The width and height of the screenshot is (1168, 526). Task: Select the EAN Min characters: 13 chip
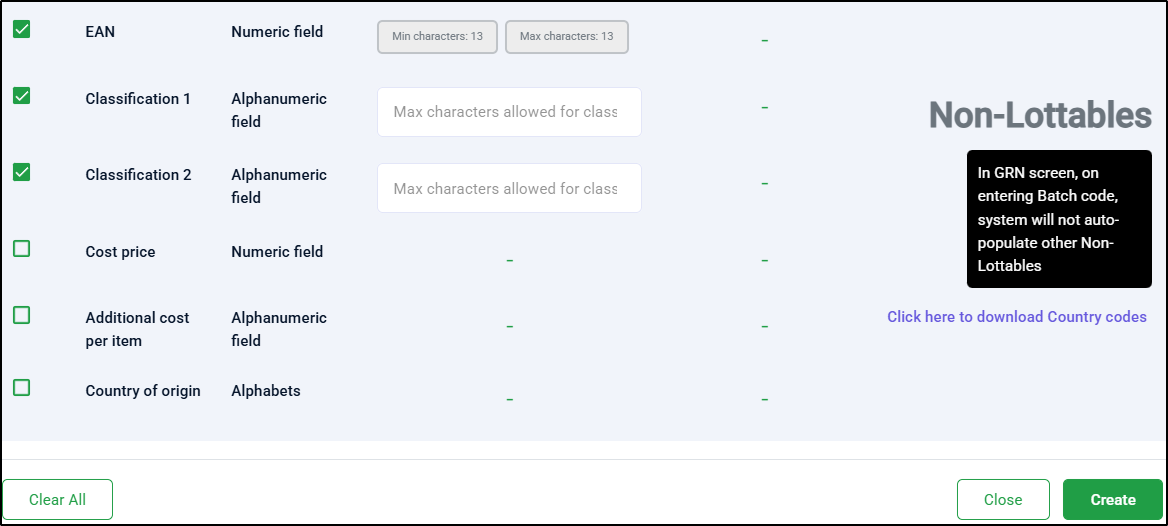[437, 37]
